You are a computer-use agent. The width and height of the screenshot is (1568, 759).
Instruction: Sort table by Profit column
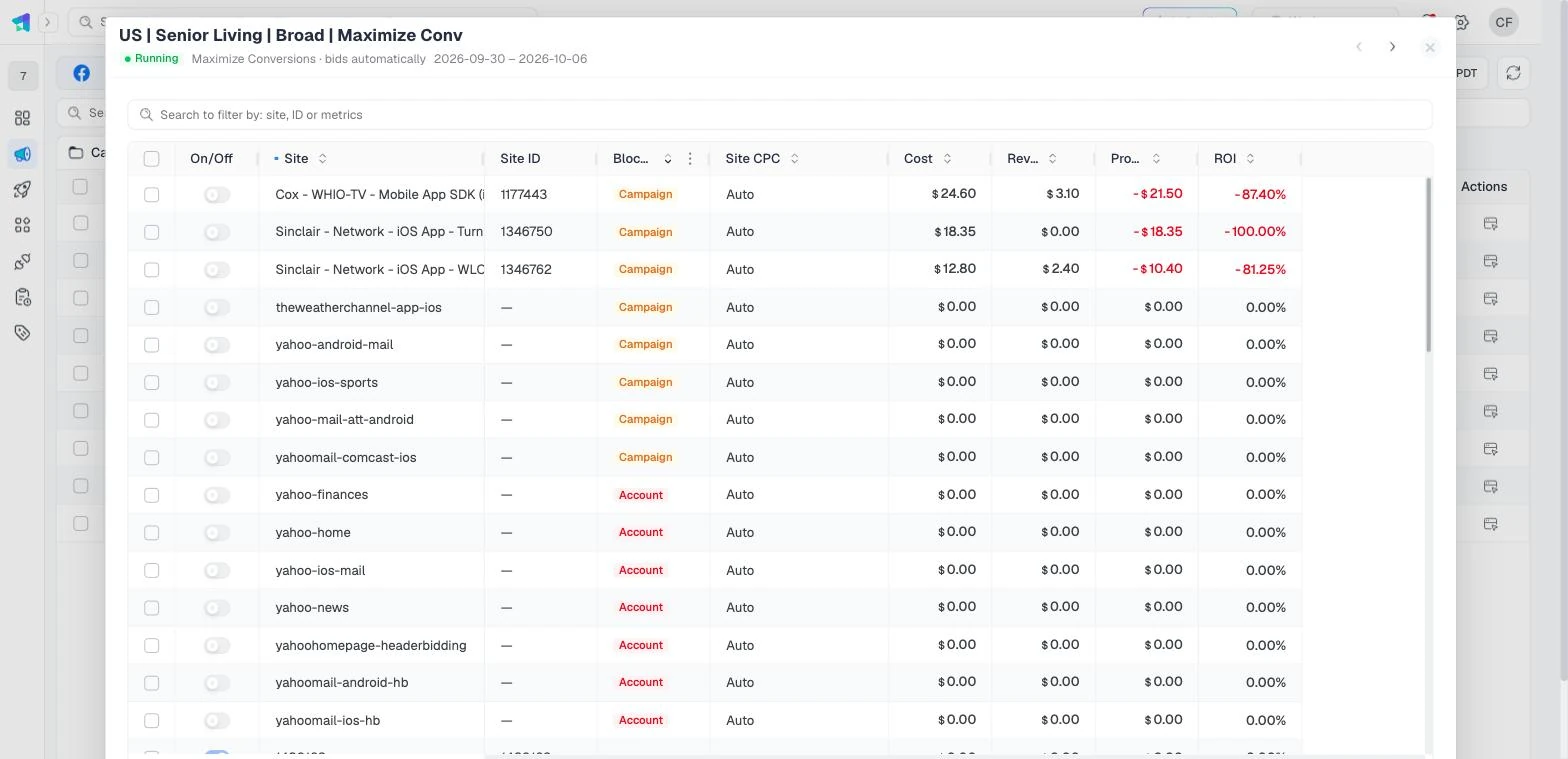pyautogui.click(x=1156, y=159)
